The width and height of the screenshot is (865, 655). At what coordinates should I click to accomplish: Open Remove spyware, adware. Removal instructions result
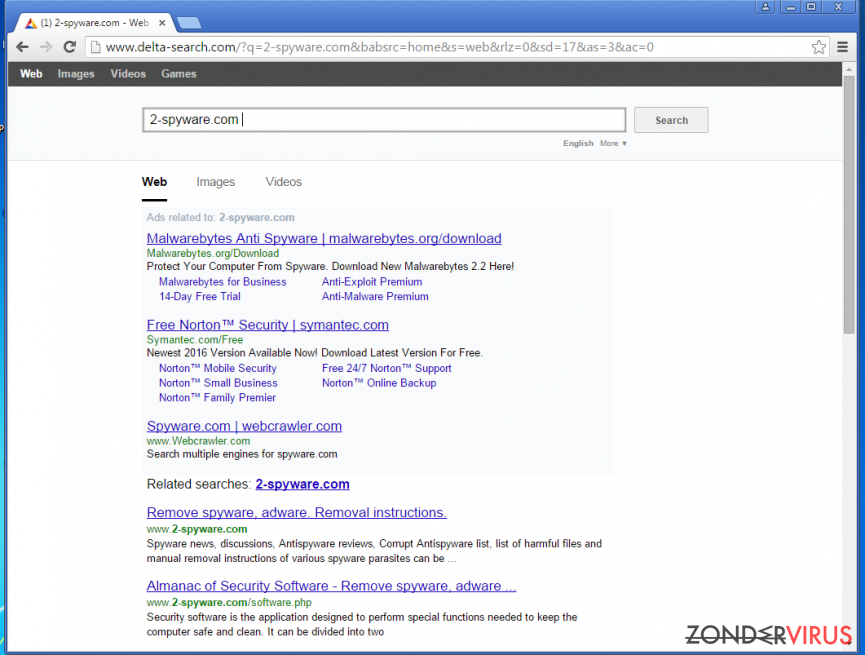(297, 513)
